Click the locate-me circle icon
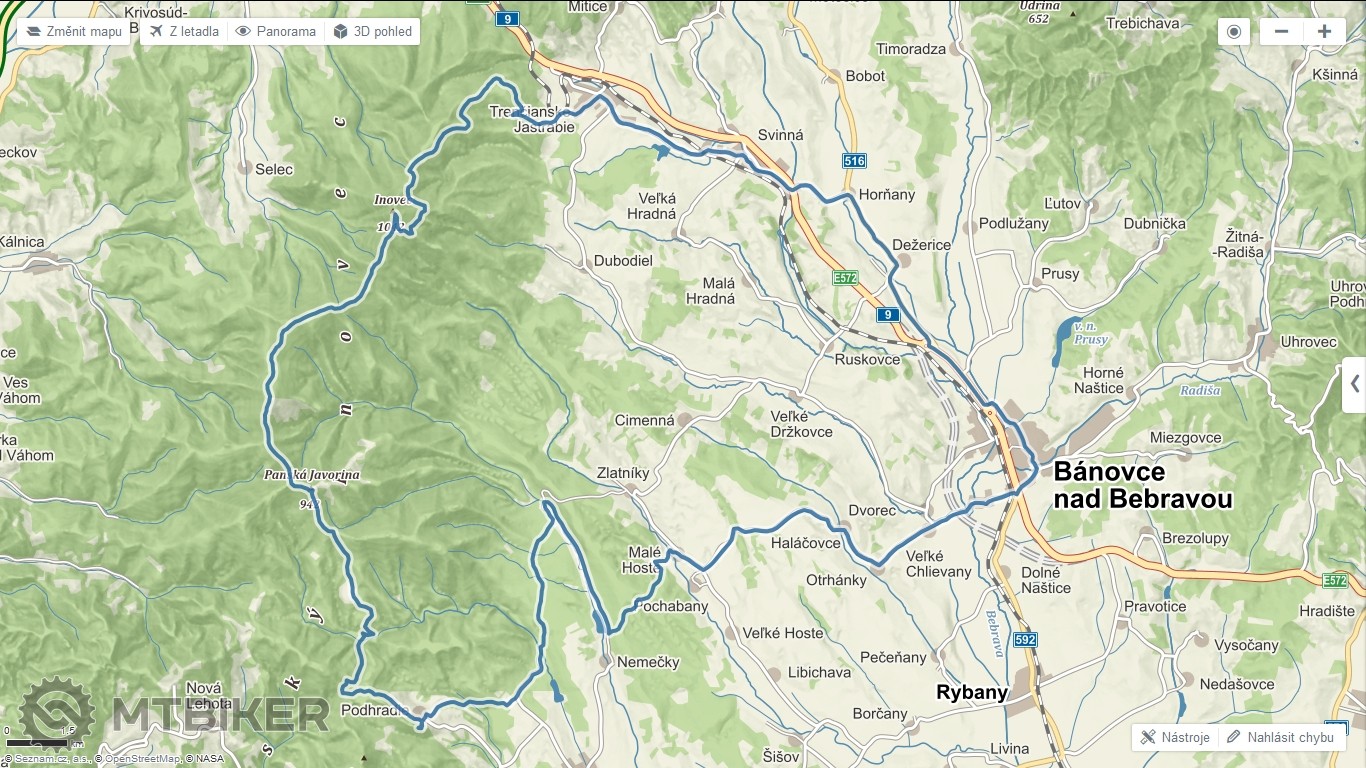 point(1233,31)
